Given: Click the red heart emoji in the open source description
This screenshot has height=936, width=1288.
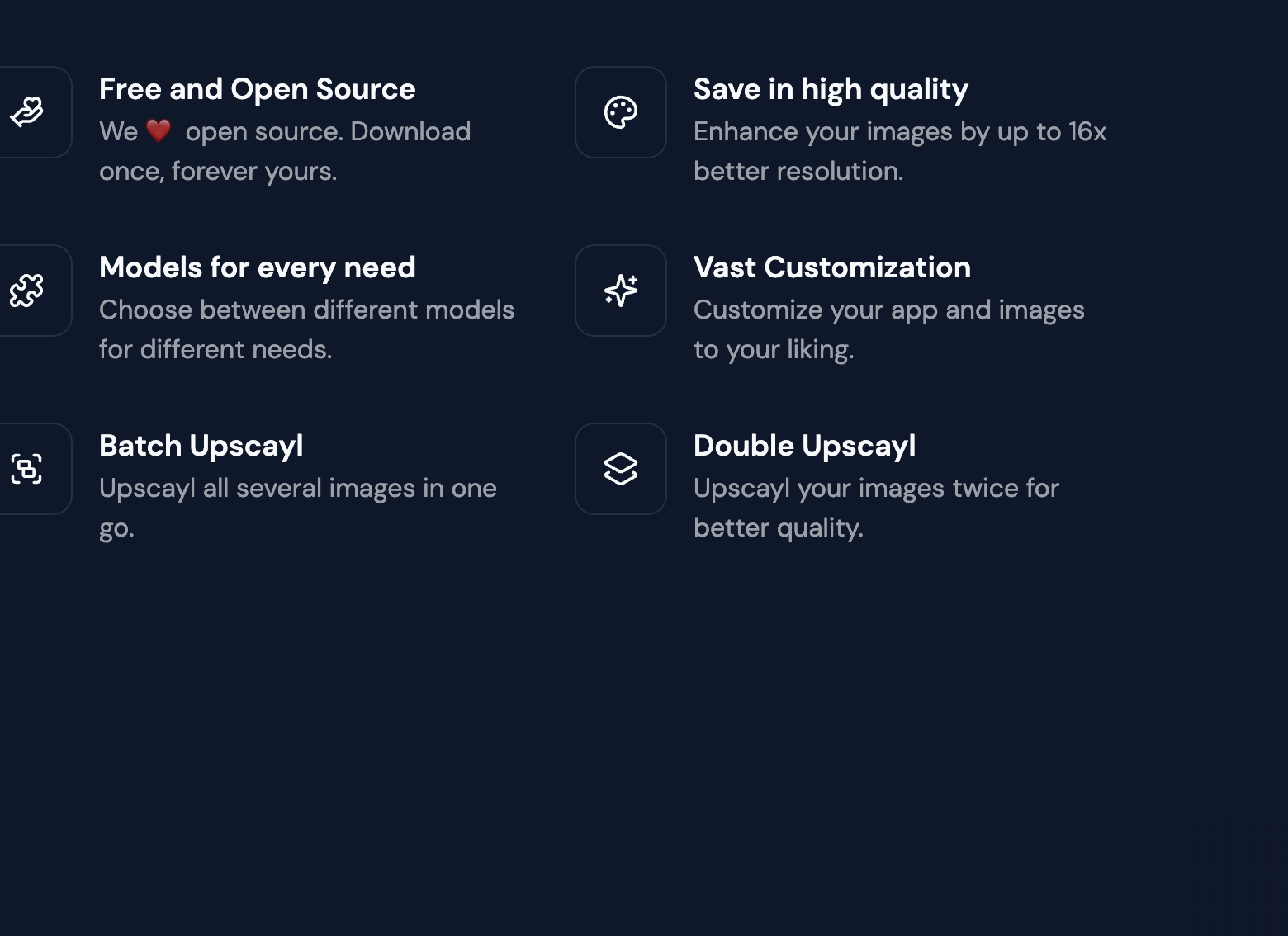Looking at the screenshot, I should pyautogui.click(x=159, y=130).
